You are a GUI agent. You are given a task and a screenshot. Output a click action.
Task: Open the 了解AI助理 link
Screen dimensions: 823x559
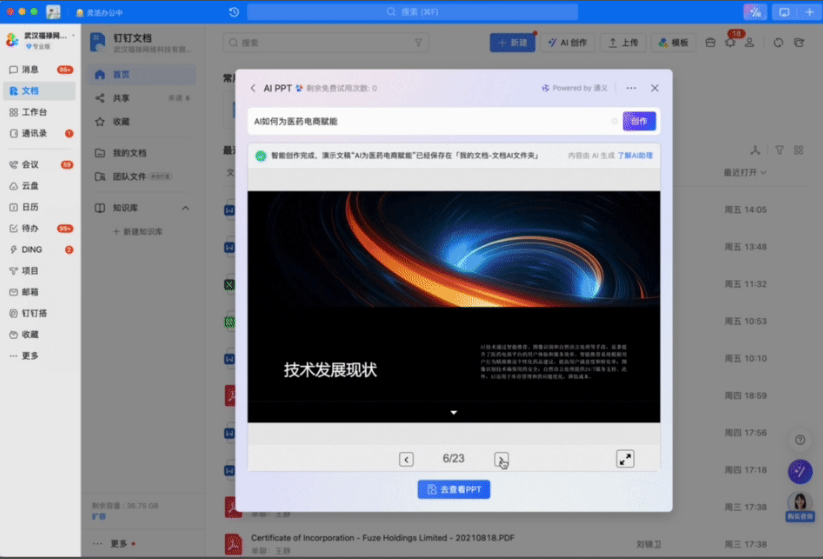point(634,156)
